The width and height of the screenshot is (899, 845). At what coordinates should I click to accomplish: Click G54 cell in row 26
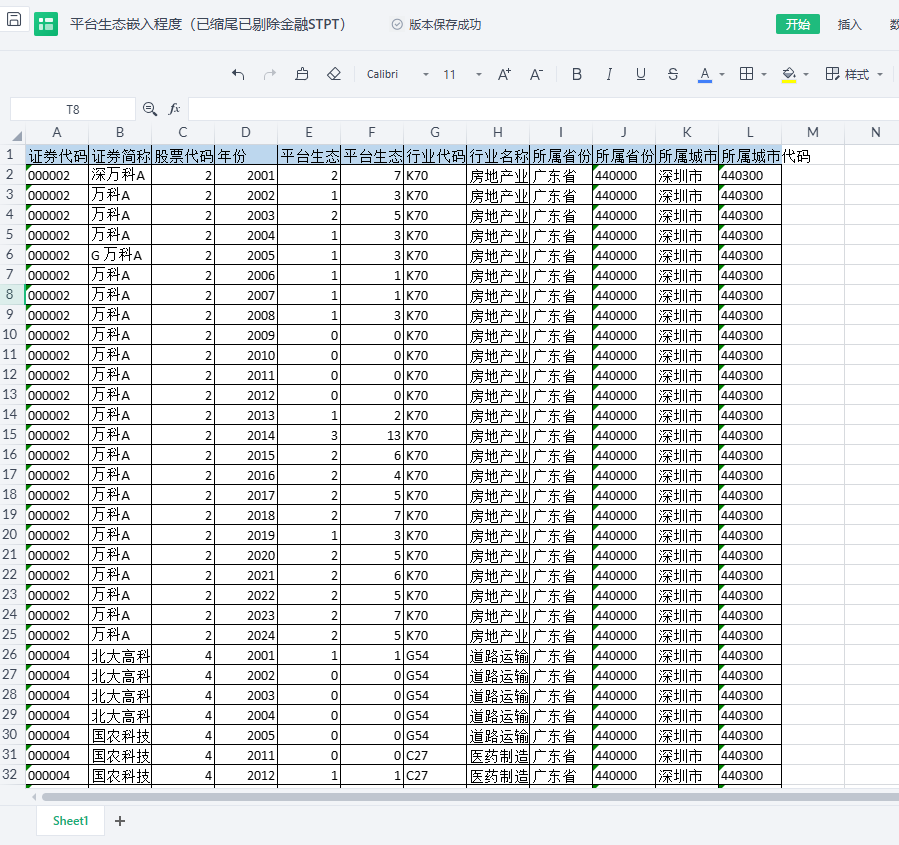pos(435,655)
